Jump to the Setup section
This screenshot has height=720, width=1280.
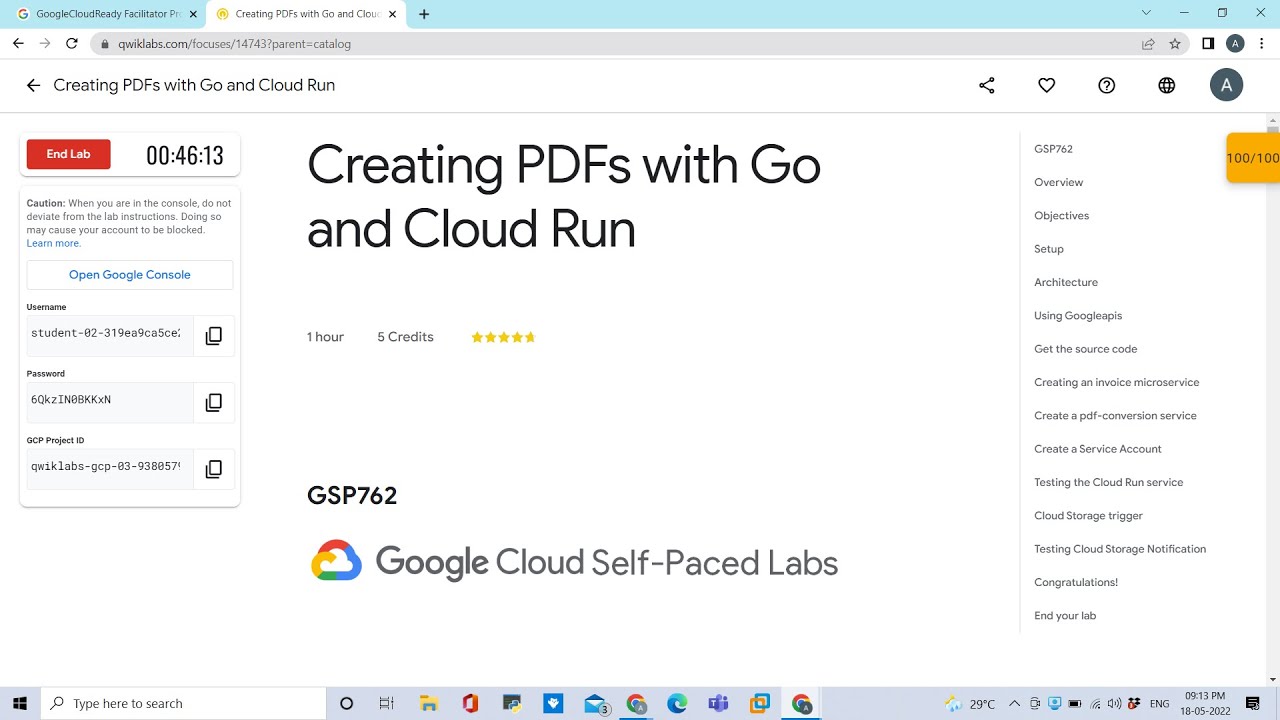[1049, 249]
